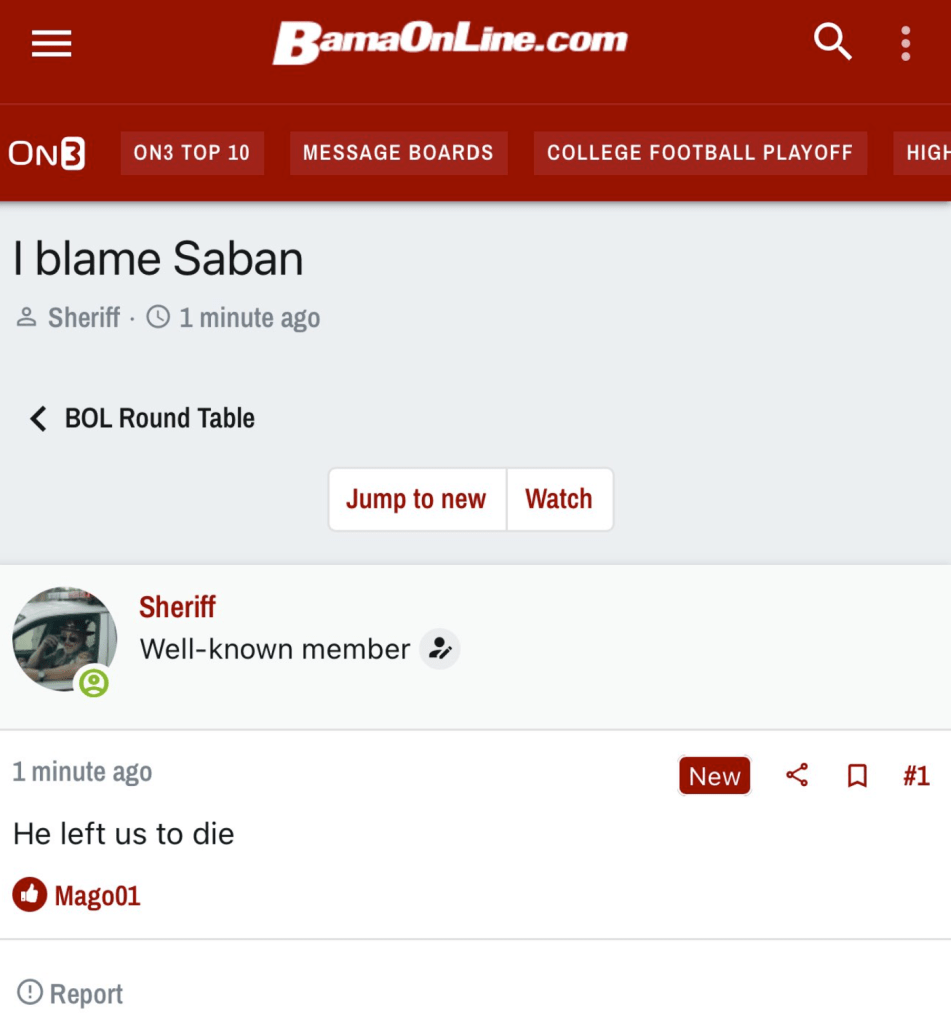Click thread starter badge icon
Screen dimensions: 951x1024
point(439,649)
